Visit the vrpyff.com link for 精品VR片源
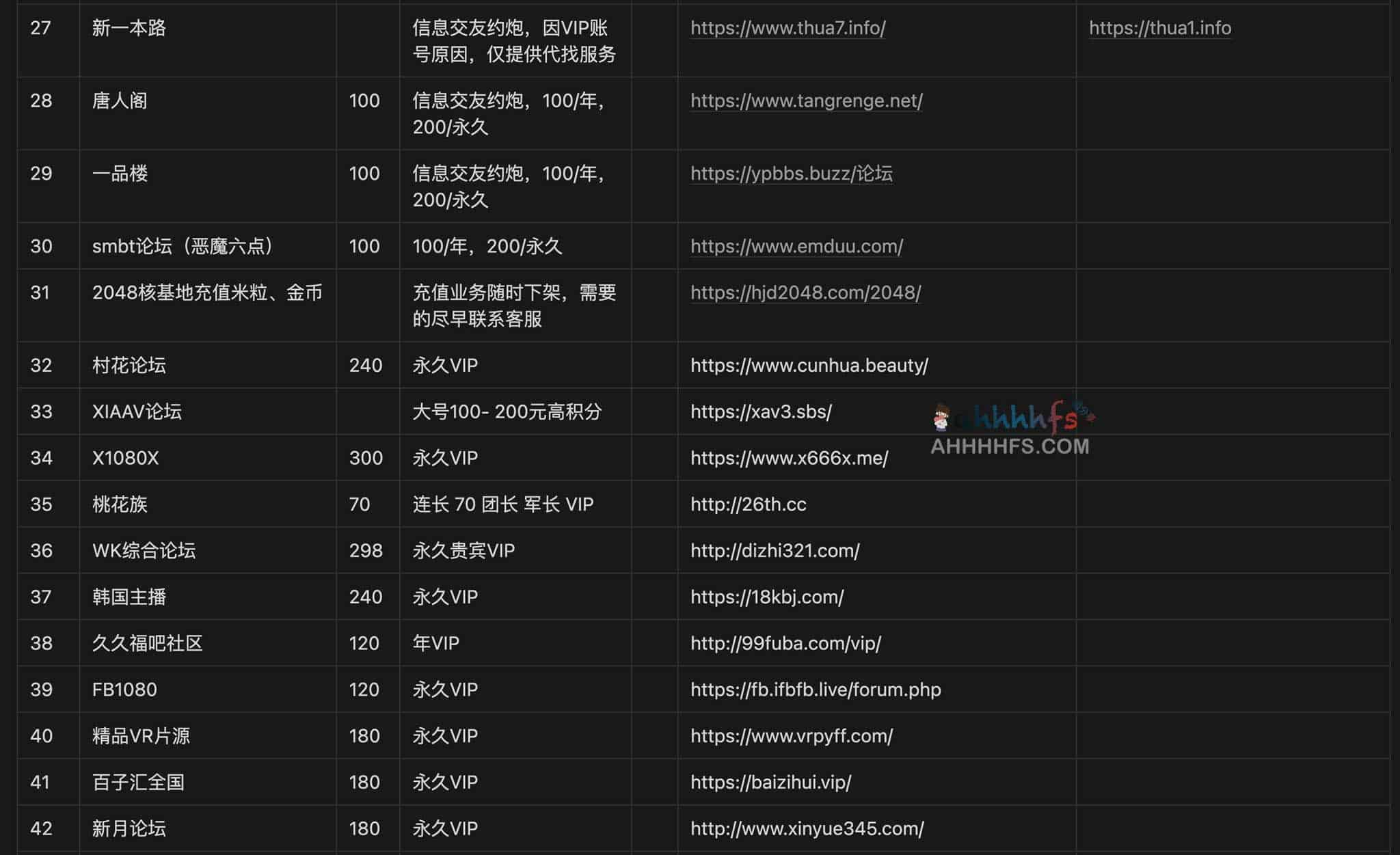The image size is (1400, 855). tap(791, 736)
